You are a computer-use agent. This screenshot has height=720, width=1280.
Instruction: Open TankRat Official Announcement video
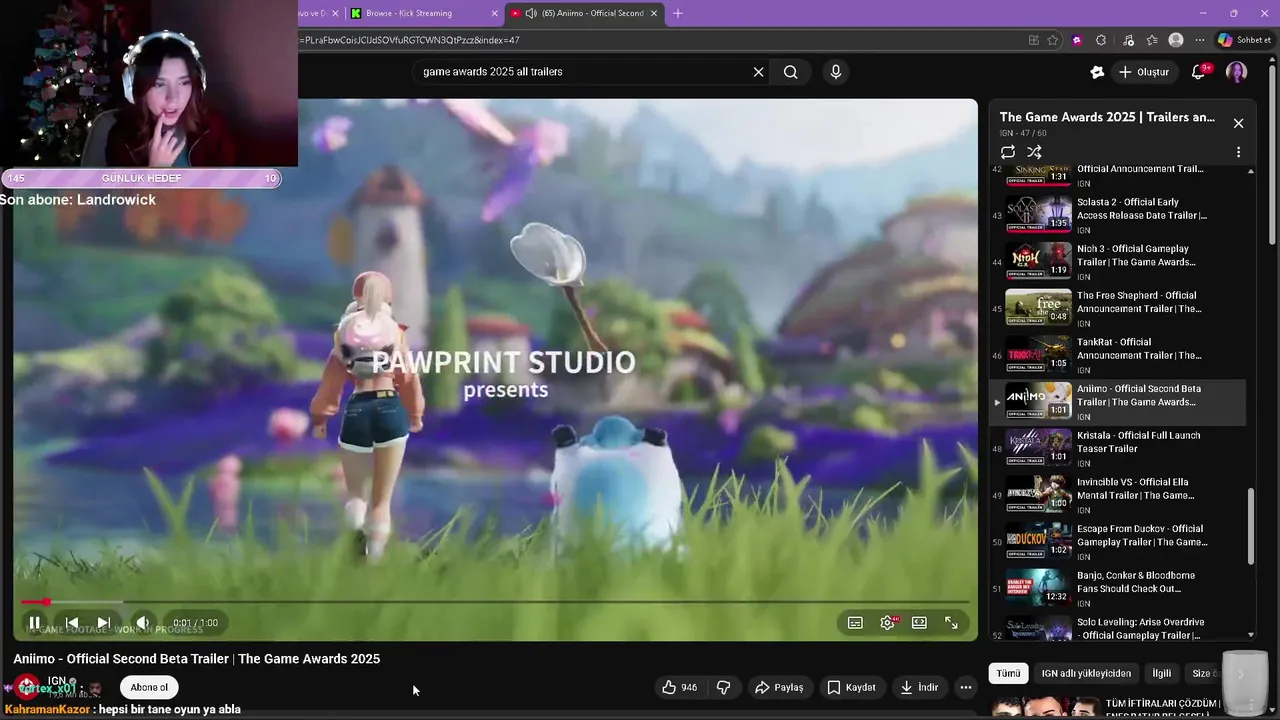click(1117, 355)
